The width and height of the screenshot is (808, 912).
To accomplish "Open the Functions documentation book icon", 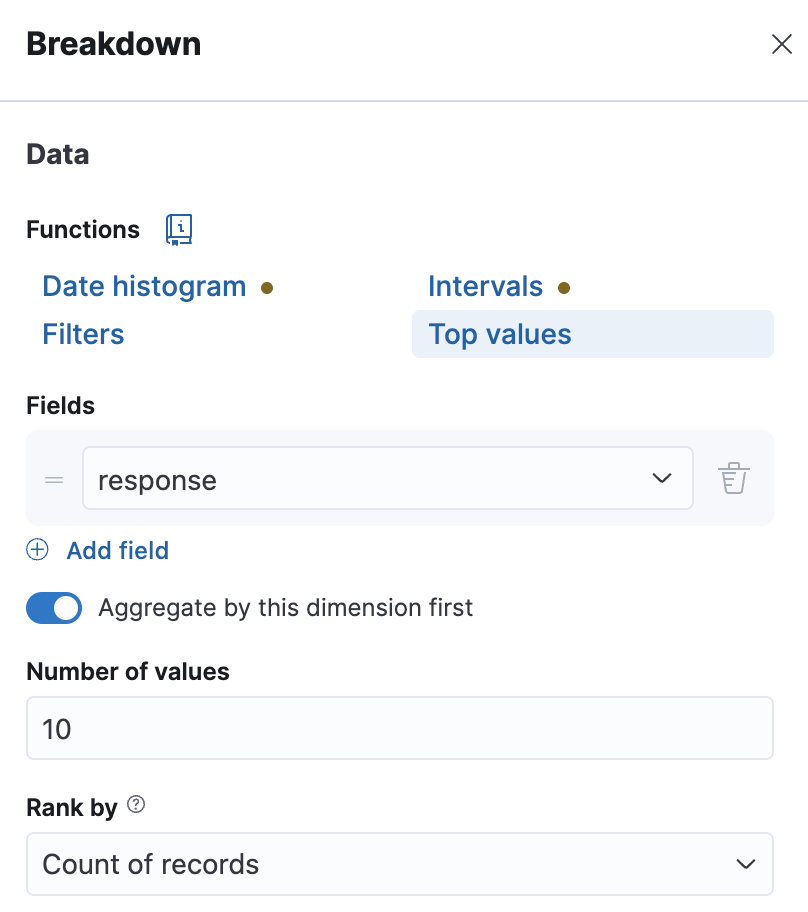I will click(179, 229).
